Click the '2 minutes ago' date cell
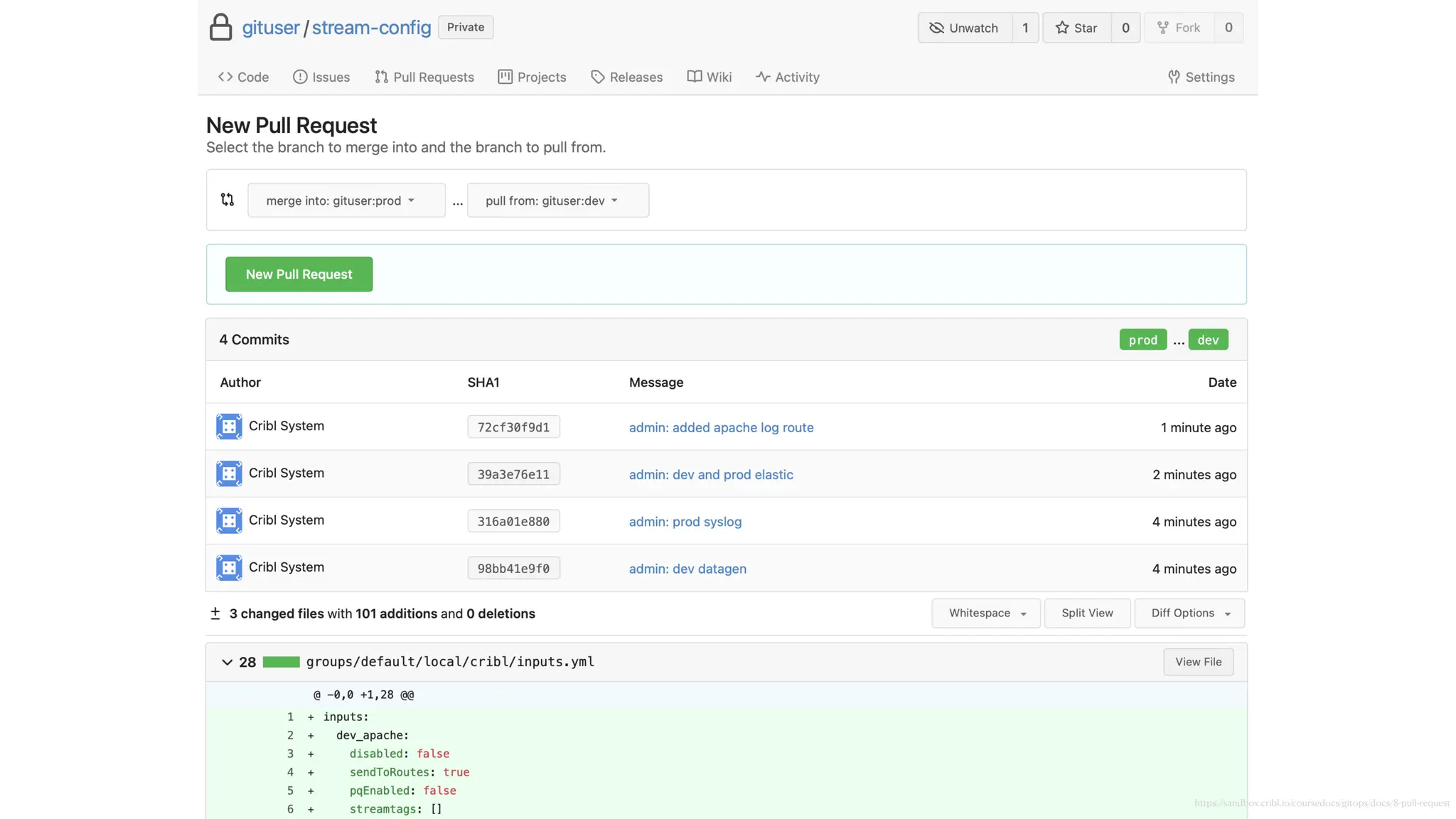The height and width of the screenshot is (819, 1456). click(x=1194, y=474)
